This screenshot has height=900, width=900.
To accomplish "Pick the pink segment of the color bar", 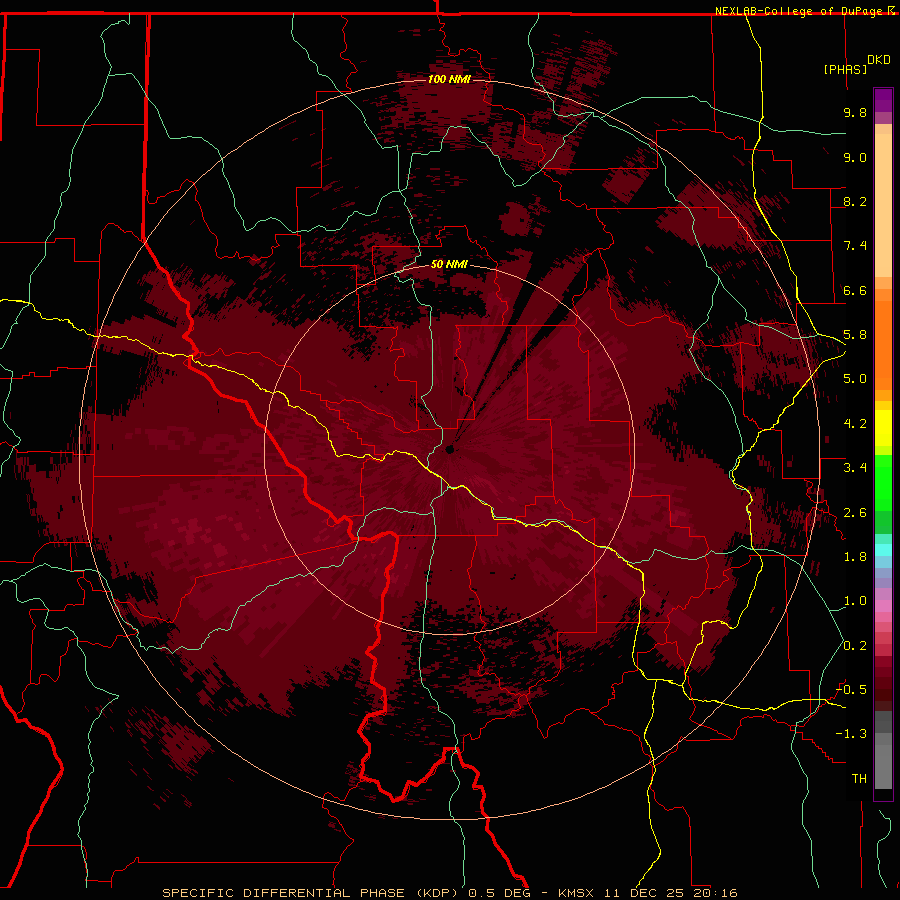I will pyautogui.click(x=883, y=606).
